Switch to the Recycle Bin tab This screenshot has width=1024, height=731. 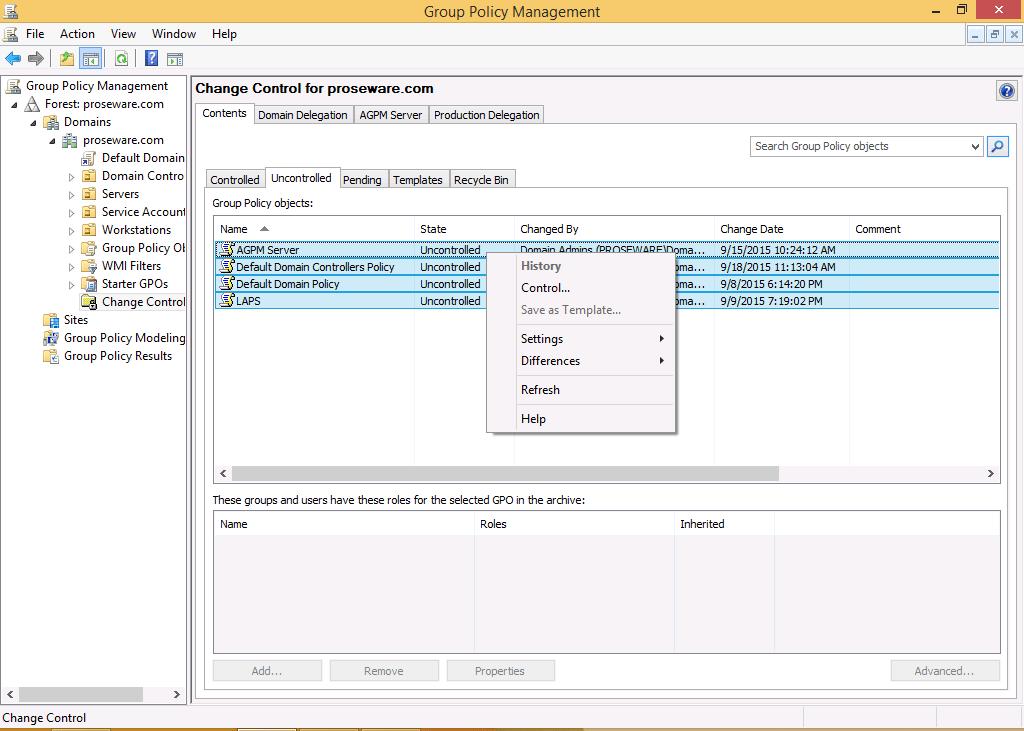pyautogui.click(x=481, y=180)
